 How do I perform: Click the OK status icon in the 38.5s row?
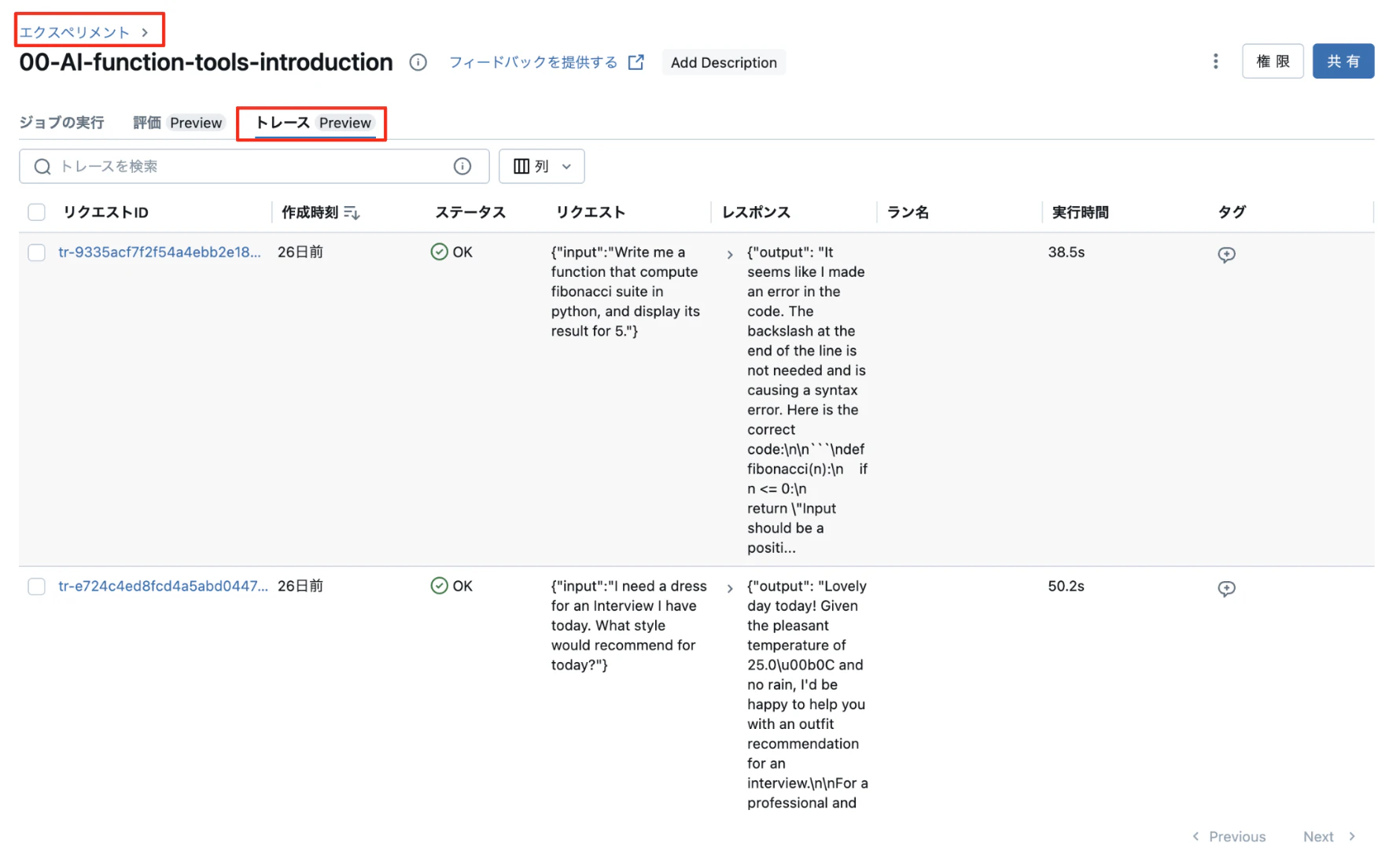click(x=439, y=252)
